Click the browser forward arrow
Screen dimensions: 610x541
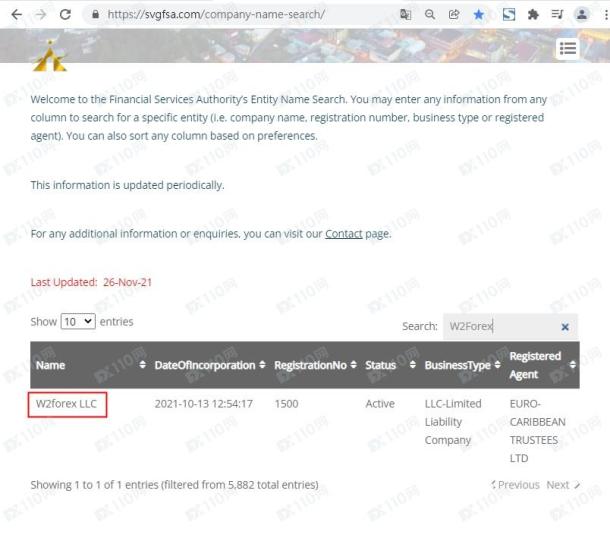tap(40, 15)
